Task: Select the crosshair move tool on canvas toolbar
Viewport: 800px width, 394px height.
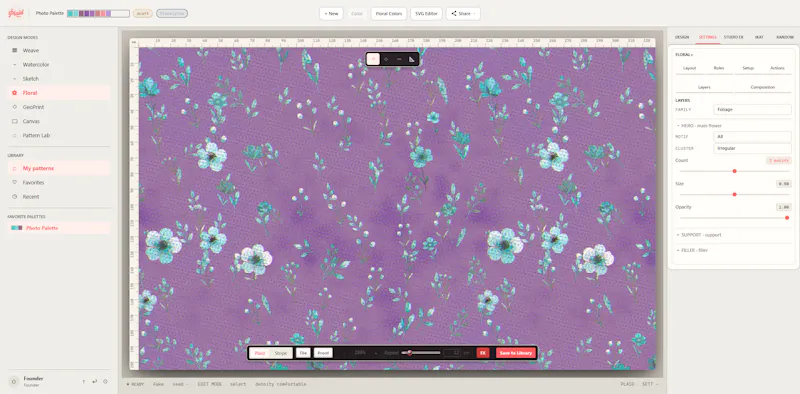Action: tap(386, 59)
